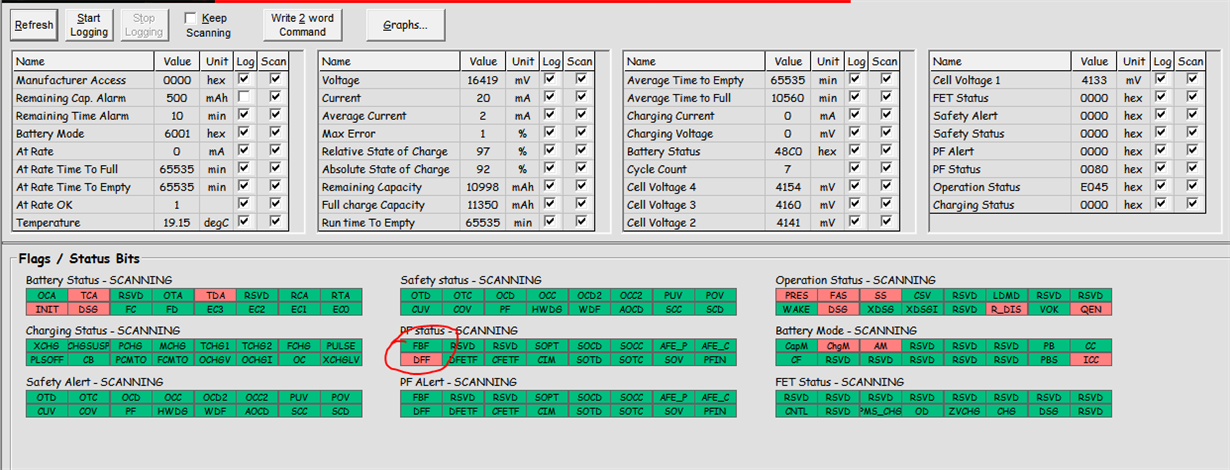Screen dimensions: 1230x470
Task: Open the Graphs... window
Action: (x=405, y=25)
